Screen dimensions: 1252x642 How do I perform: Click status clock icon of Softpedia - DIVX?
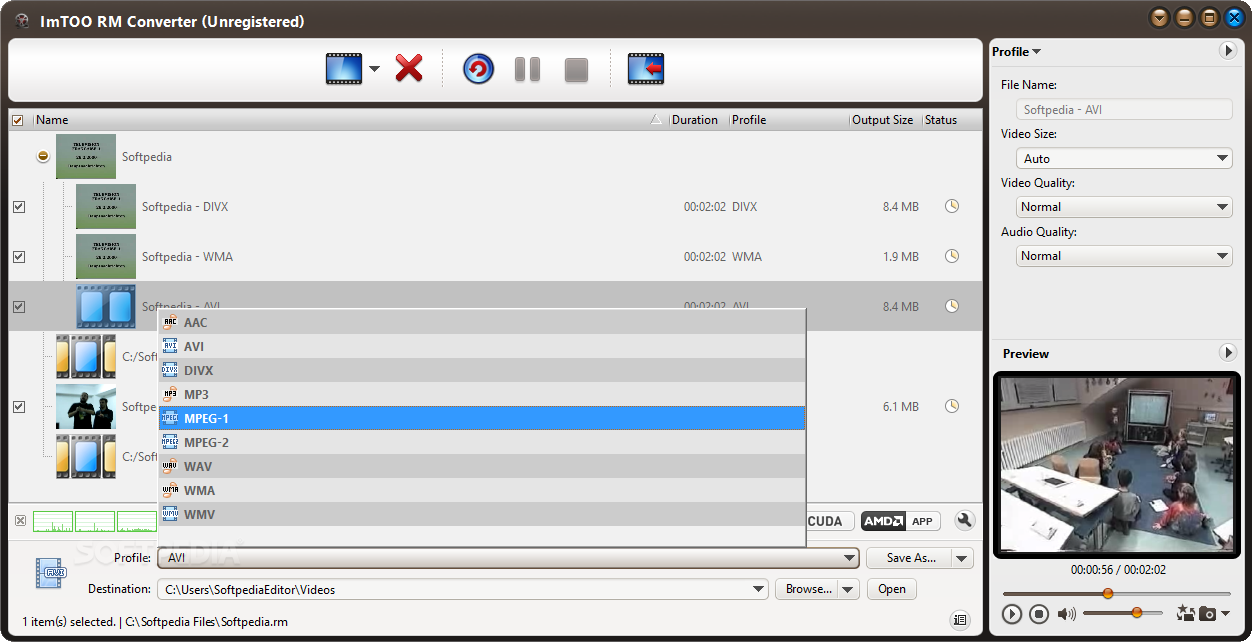pos(952,206)
